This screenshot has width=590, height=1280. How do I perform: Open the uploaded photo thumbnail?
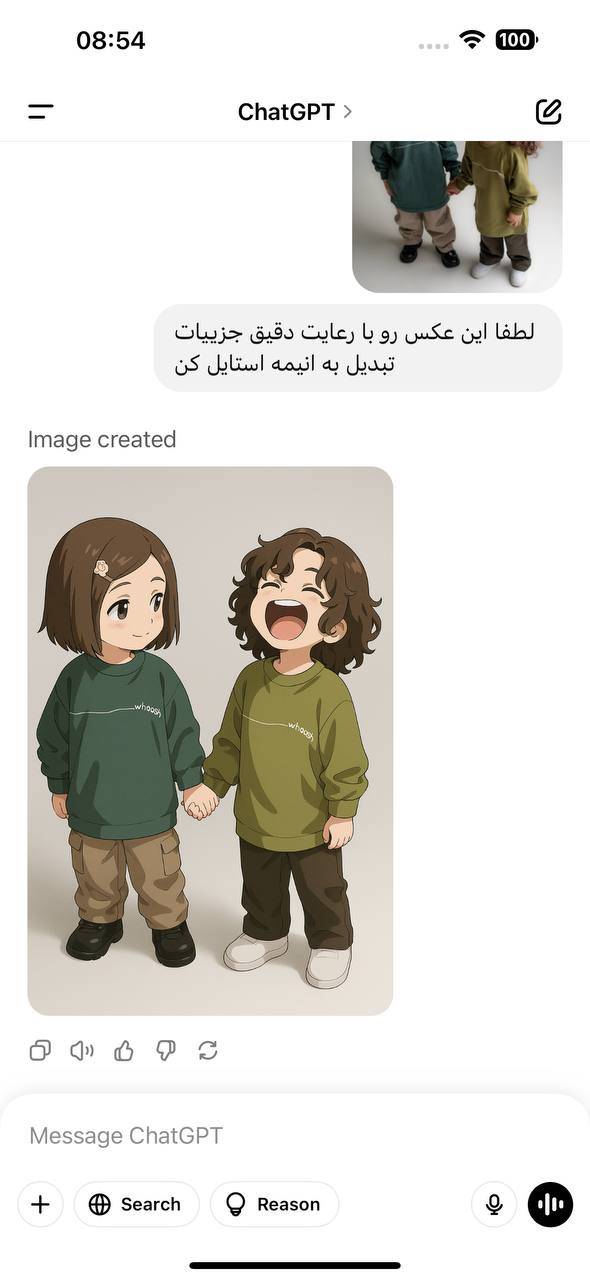[457, 217]
